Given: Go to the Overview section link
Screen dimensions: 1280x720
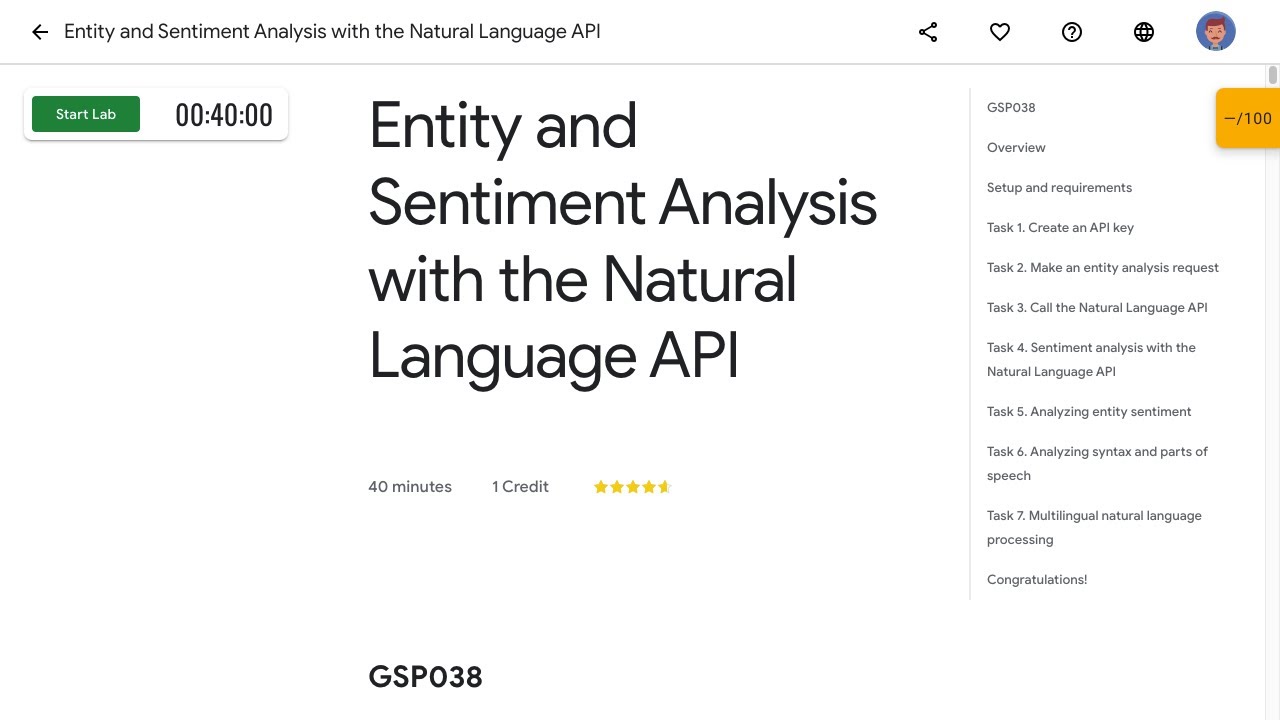Looking at the screenshot, I should click(1016, 147).
